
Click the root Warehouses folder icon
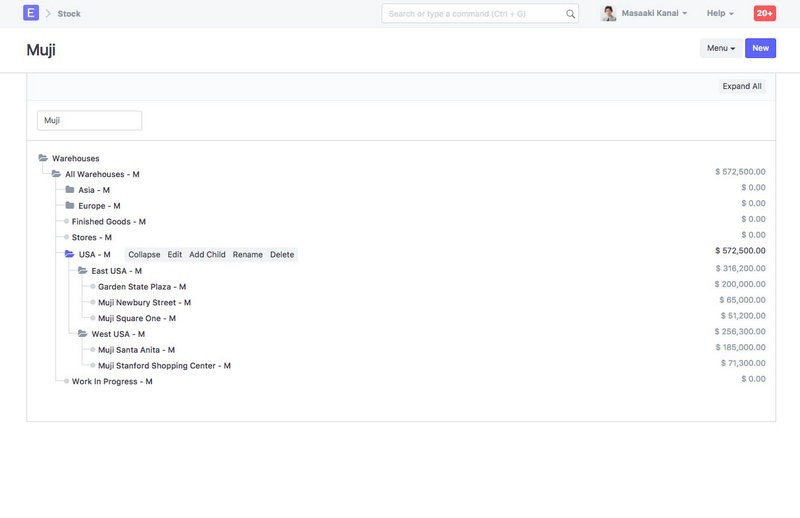(x=43, y=158)
